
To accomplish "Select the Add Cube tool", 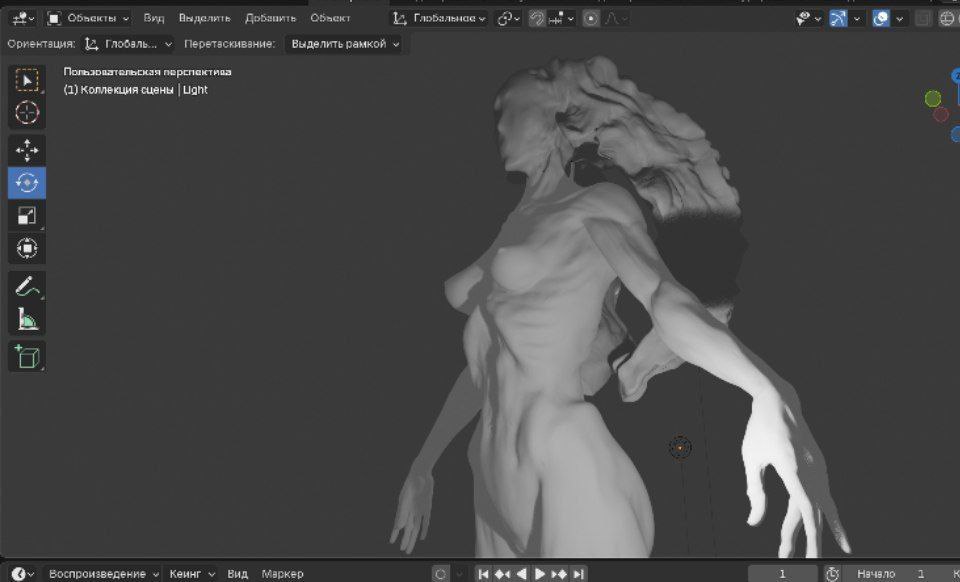I will coord(27,356).
